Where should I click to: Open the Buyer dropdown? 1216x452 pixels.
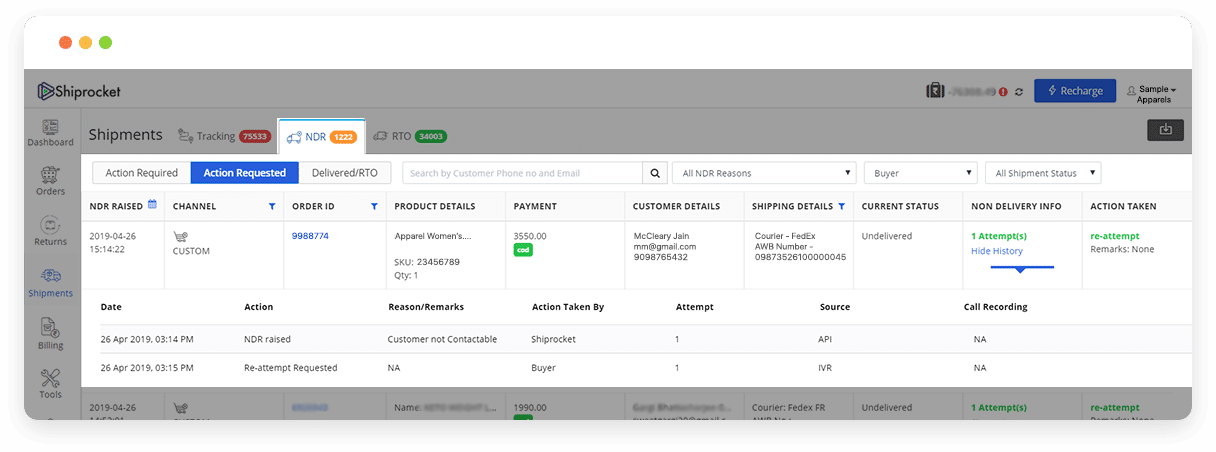(x=919, y=173)
